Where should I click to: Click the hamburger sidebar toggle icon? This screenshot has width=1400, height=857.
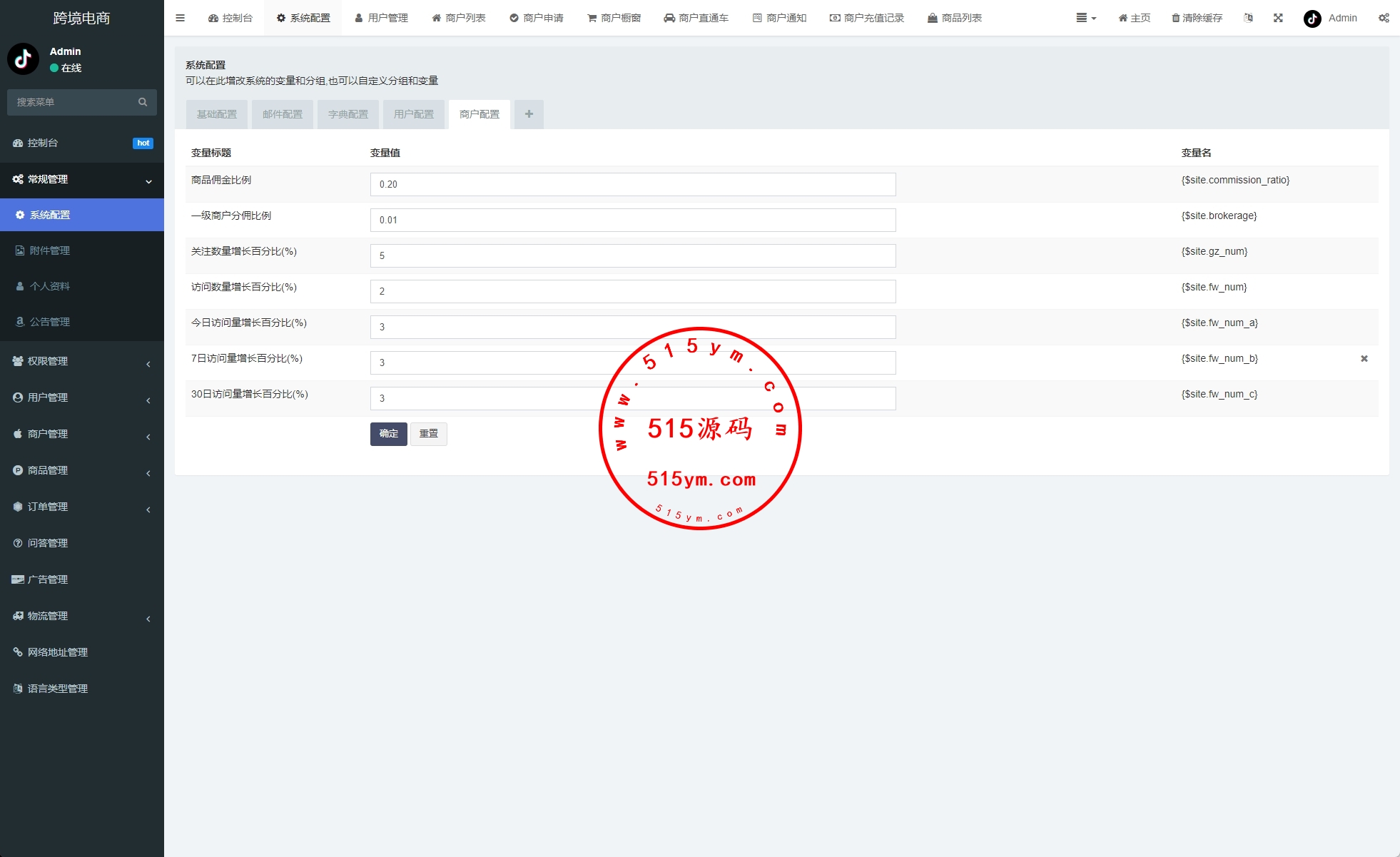tap(180, 18)
